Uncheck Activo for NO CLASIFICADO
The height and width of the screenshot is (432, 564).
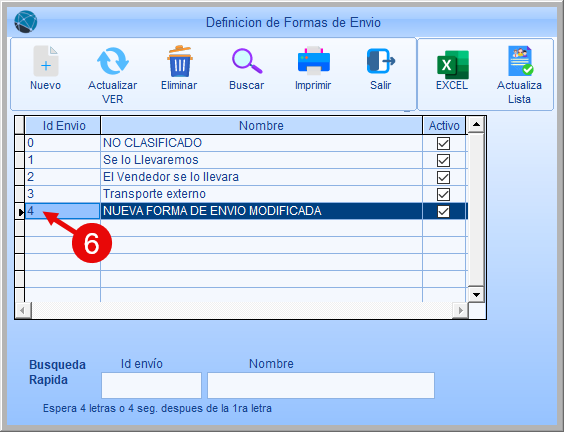pyautogui.click(x=443, y=143)
